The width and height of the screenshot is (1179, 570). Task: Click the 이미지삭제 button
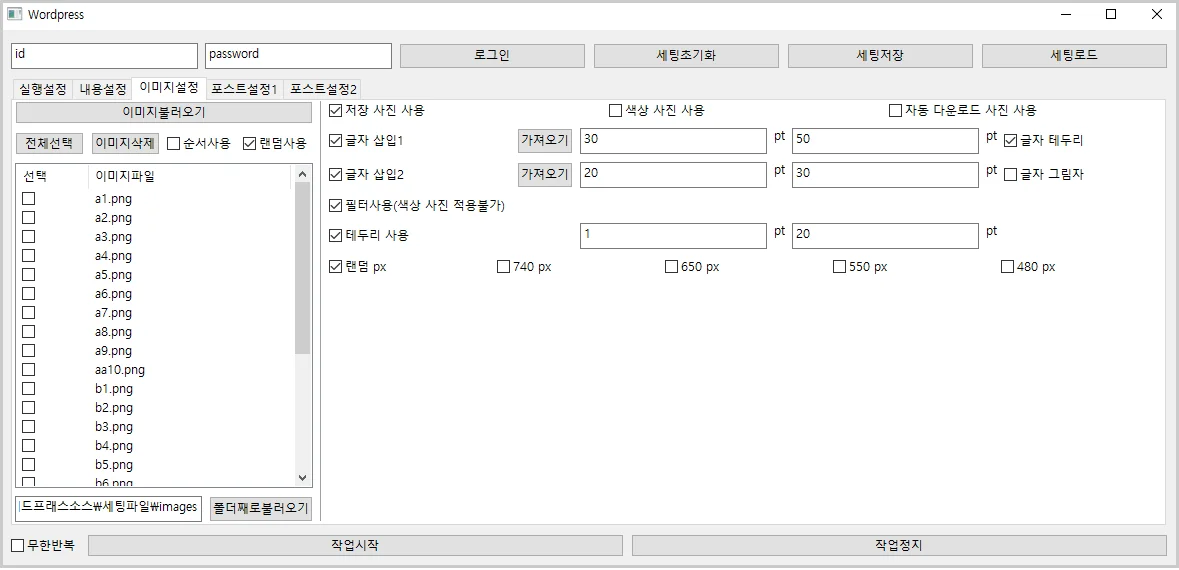point(125,144)
